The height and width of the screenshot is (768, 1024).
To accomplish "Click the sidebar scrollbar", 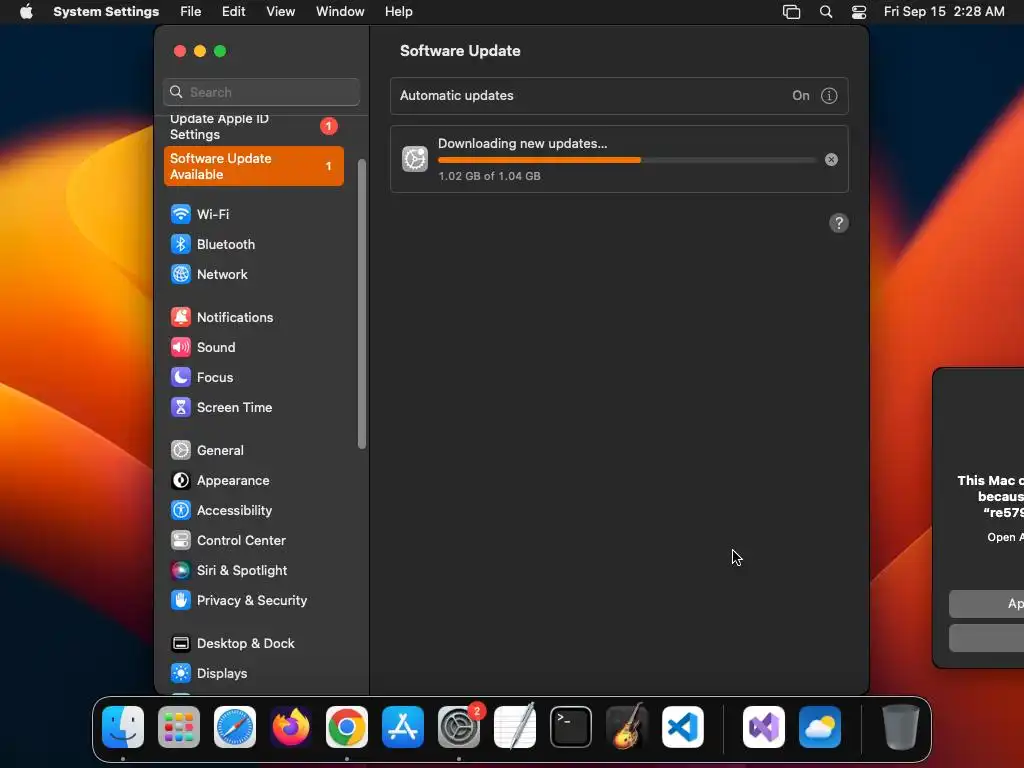I will click(x=362, y=304).
